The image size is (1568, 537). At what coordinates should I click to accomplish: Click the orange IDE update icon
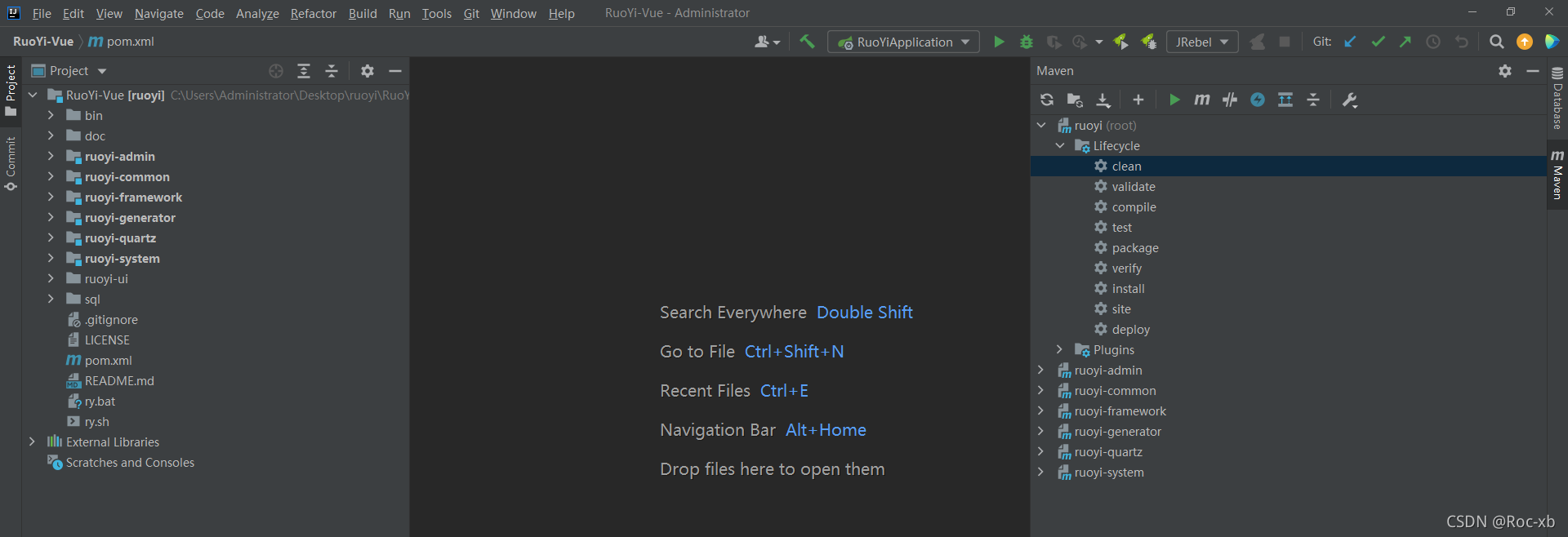1525,42
